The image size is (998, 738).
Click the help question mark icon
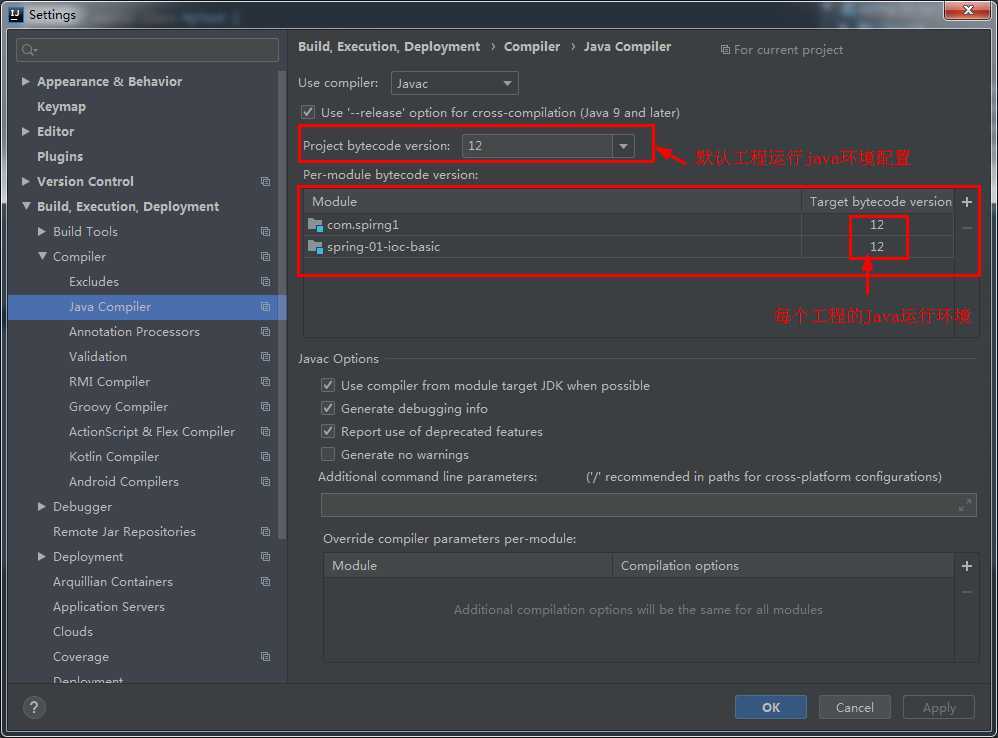[34, 707]
